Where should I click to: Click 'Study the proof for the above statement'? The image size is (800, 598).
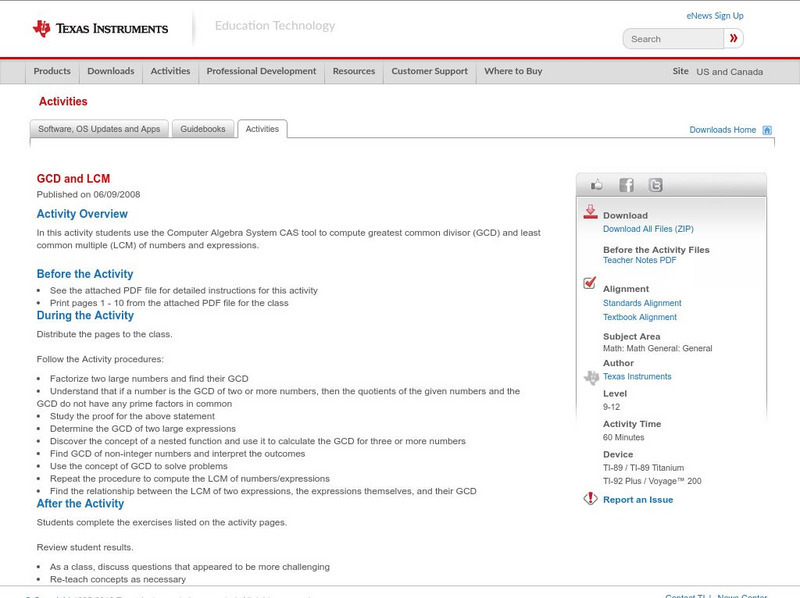pos(132,416)
